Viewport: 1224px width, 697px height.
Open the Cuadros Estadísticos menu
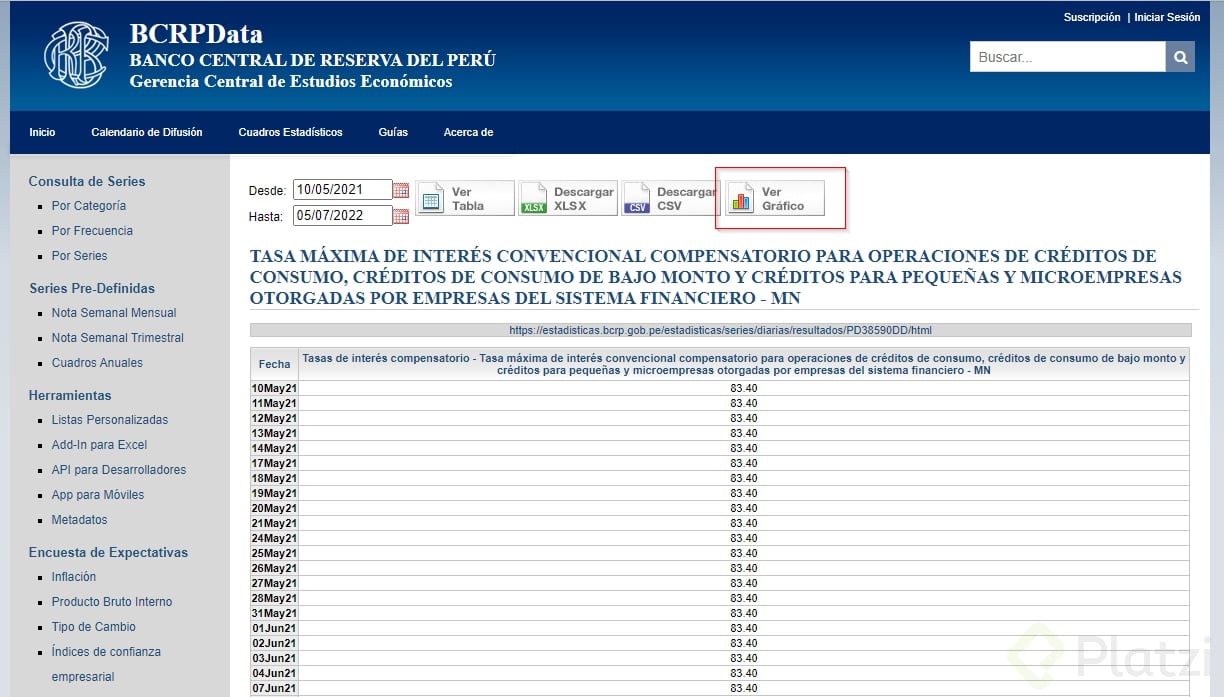(x=290, y=132)
